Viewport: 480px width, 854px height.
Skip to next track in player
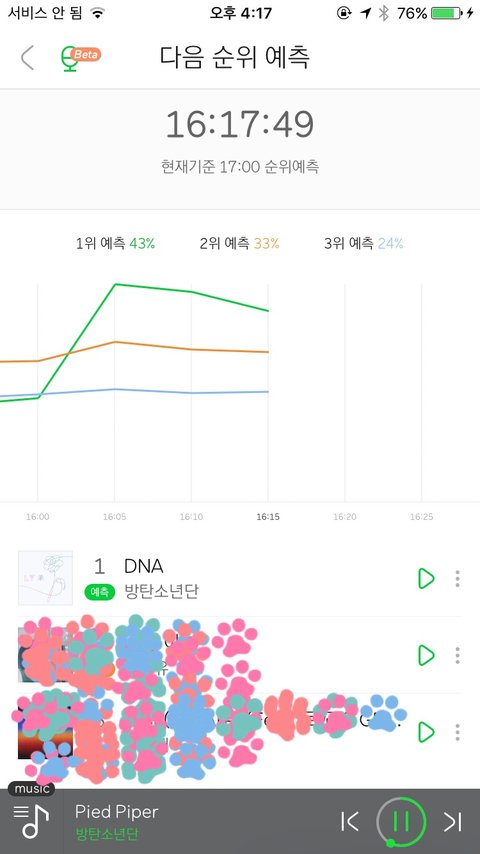tap(453, 821)
